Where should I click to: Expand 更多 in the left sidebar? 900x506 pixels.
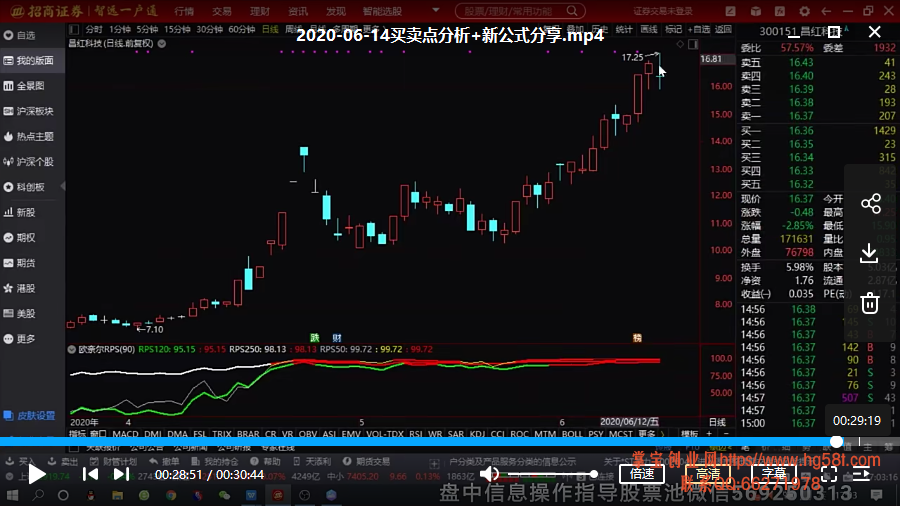20,338
